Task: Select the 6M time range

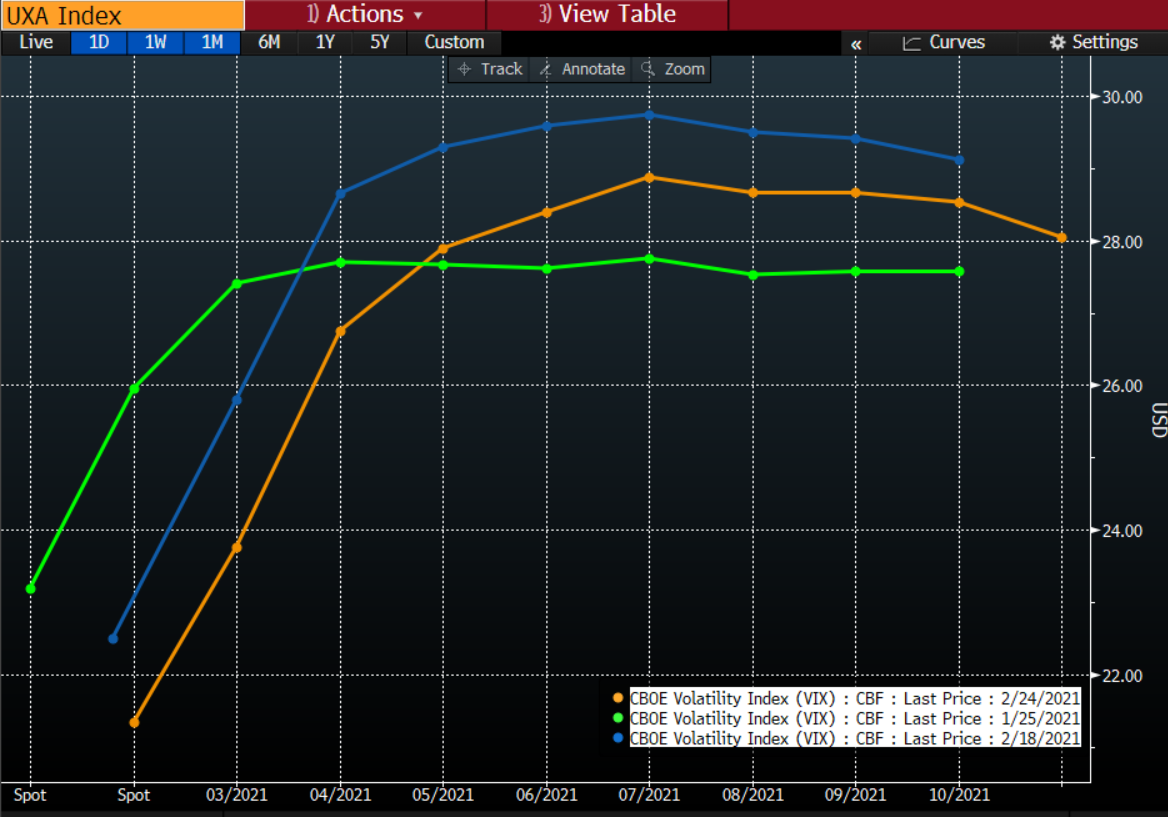Action: [269, 42]
